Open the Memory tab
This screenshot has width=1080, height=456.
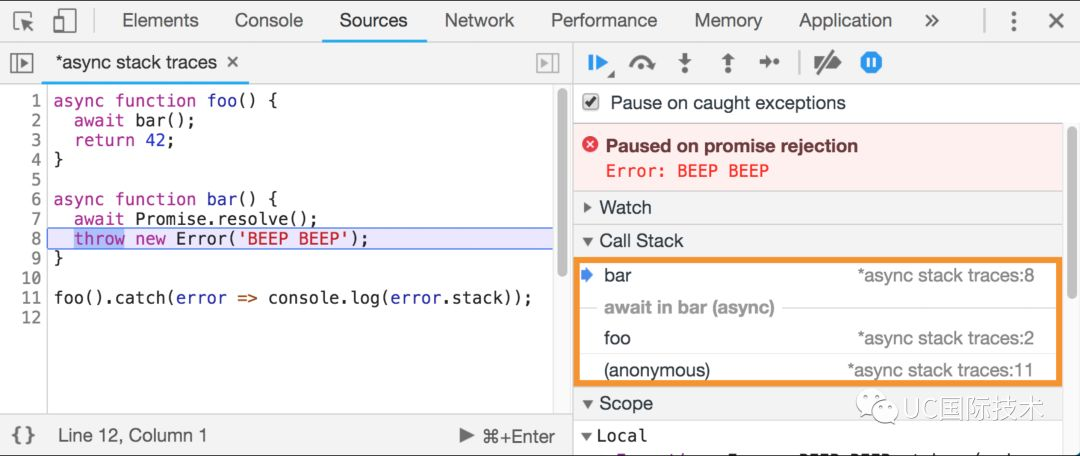(728, 21)
